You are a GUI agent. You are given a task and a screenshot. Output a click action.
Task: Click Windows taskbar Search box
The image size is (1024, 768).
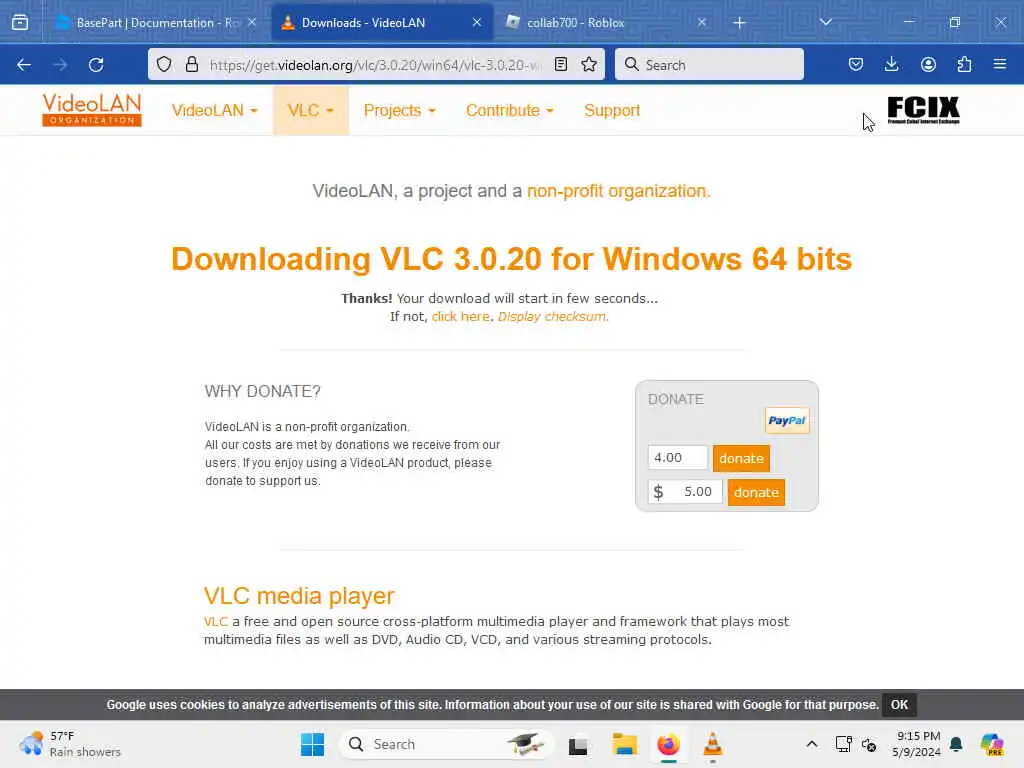coord(447,744)
